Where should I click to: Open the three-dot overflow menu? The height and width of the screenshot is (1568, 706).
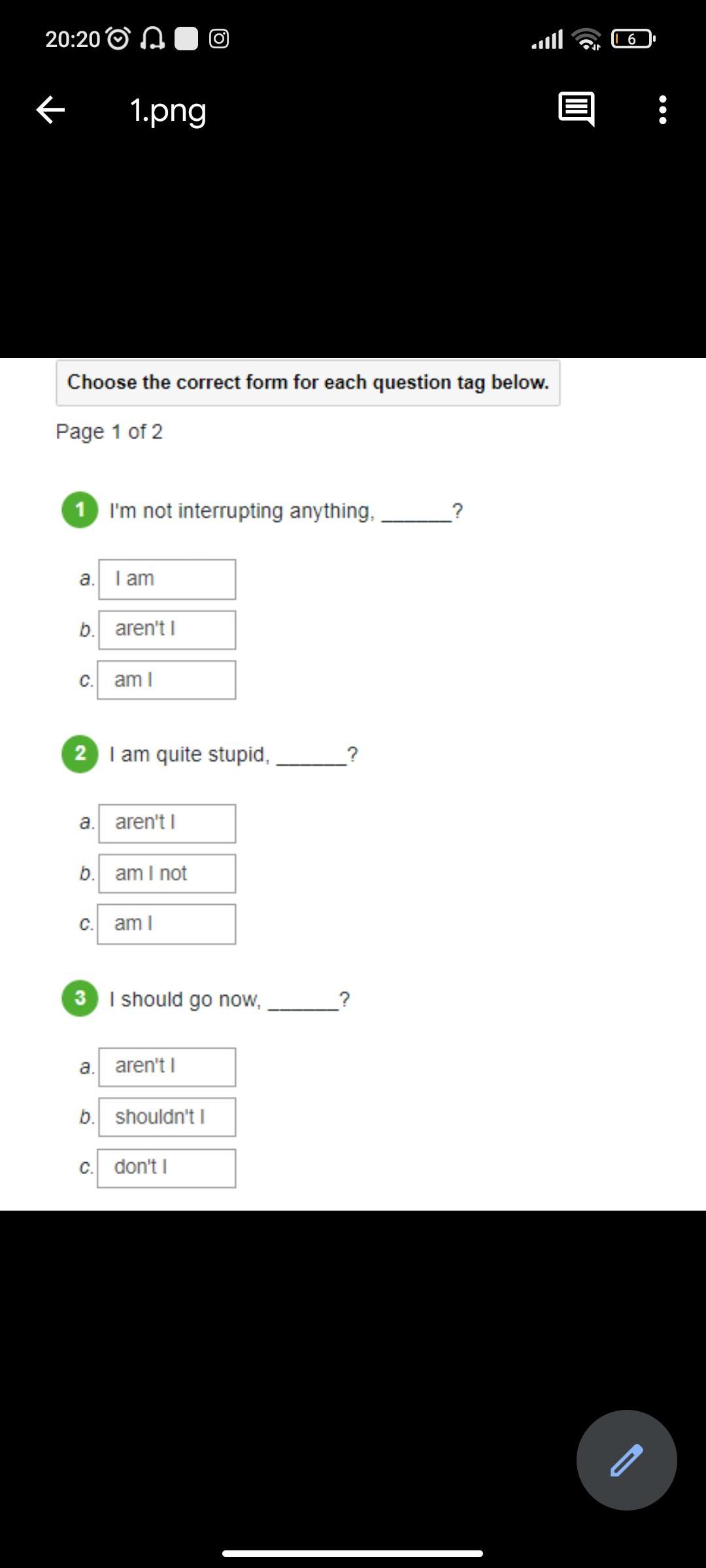(662, 110)
